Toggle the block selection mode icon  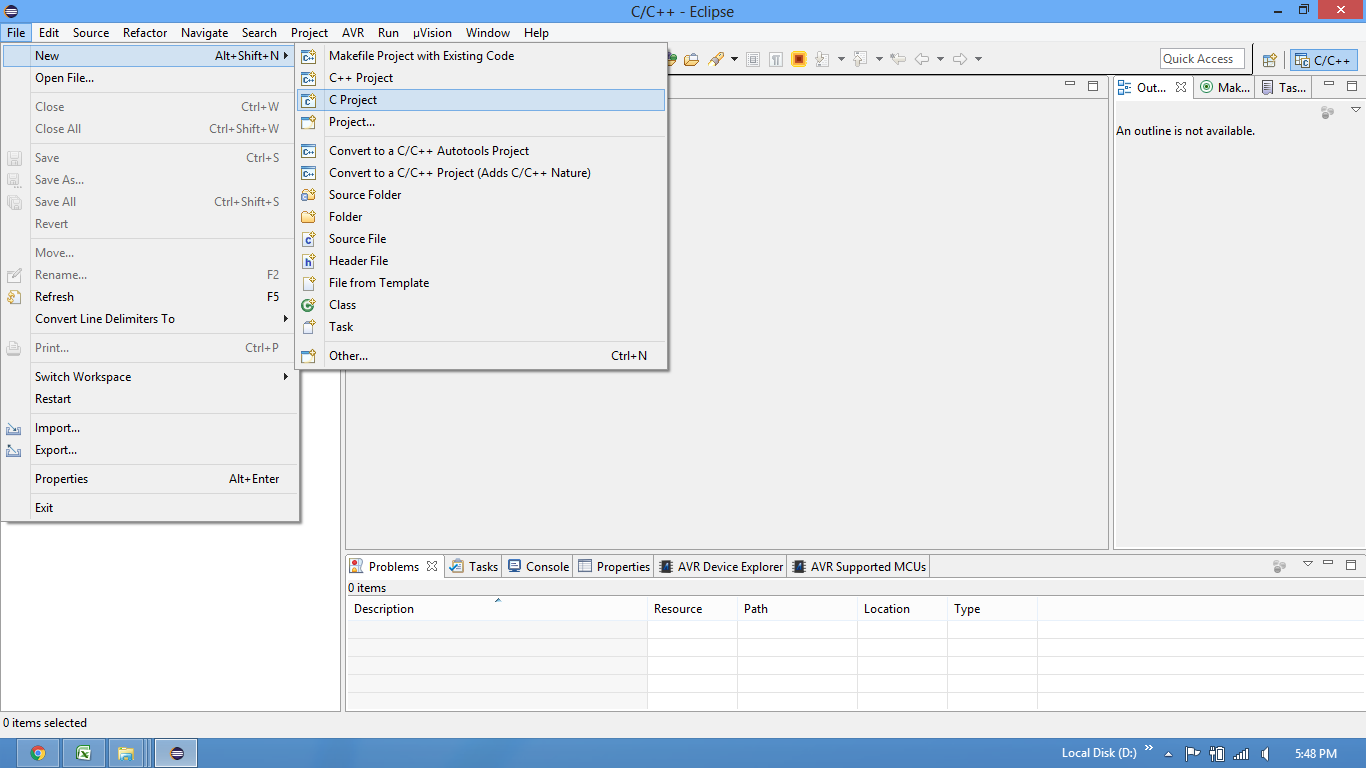pyautogui.click(x=754, y=59)
